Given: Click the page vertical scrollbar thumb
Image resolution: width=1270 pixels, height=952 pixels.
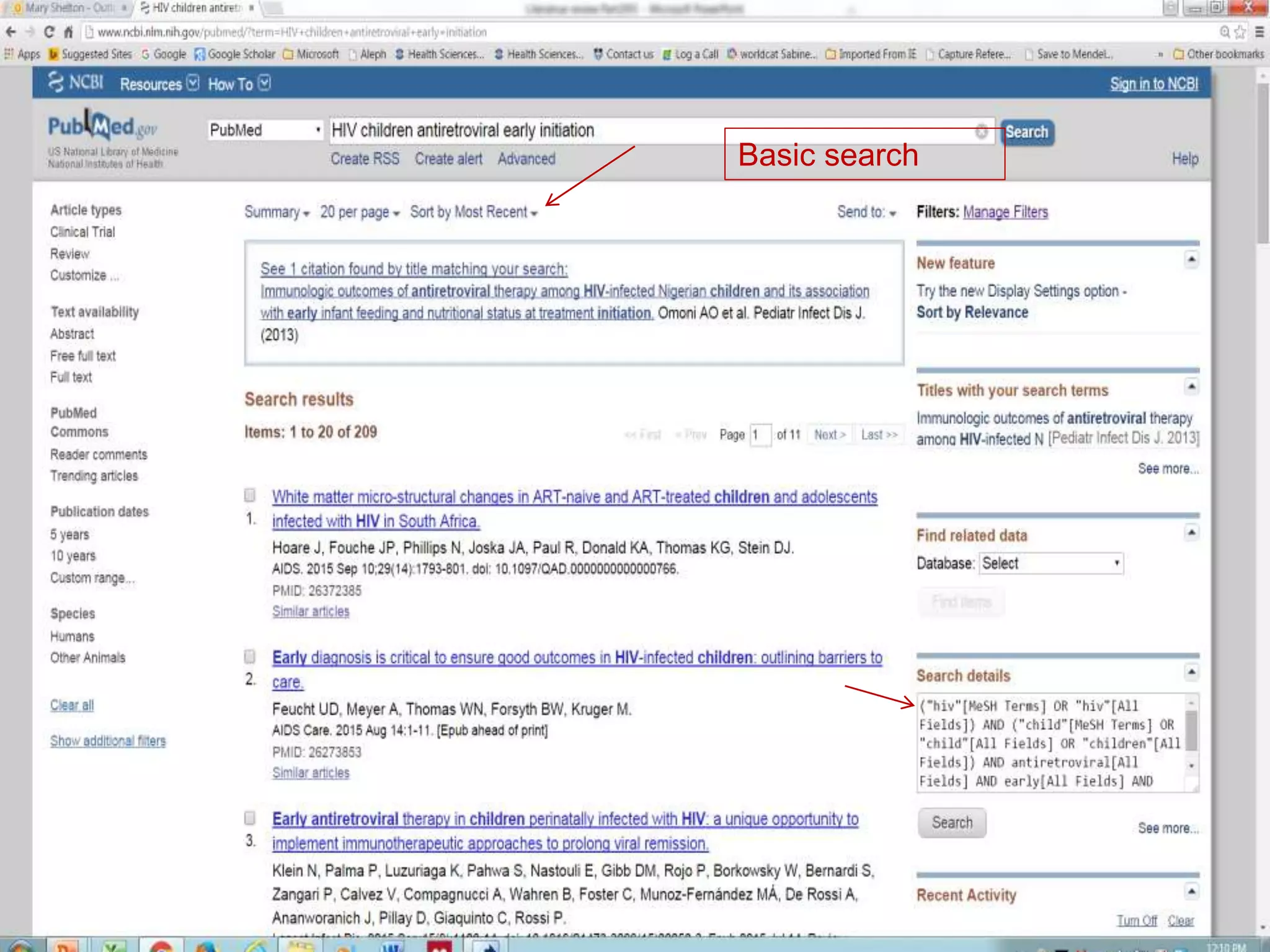Looking at the screenshot, I should point(1263,163).
